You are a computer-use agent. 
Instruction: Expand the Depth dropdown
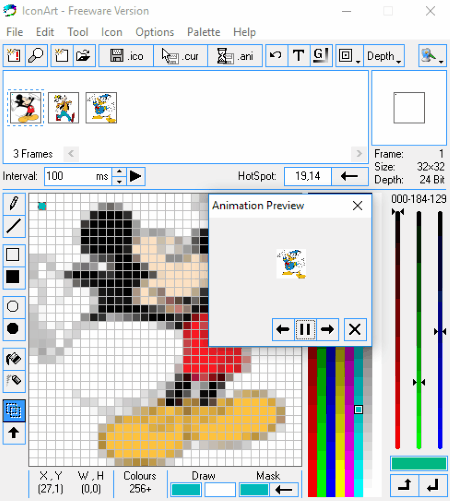coord(384,56)
